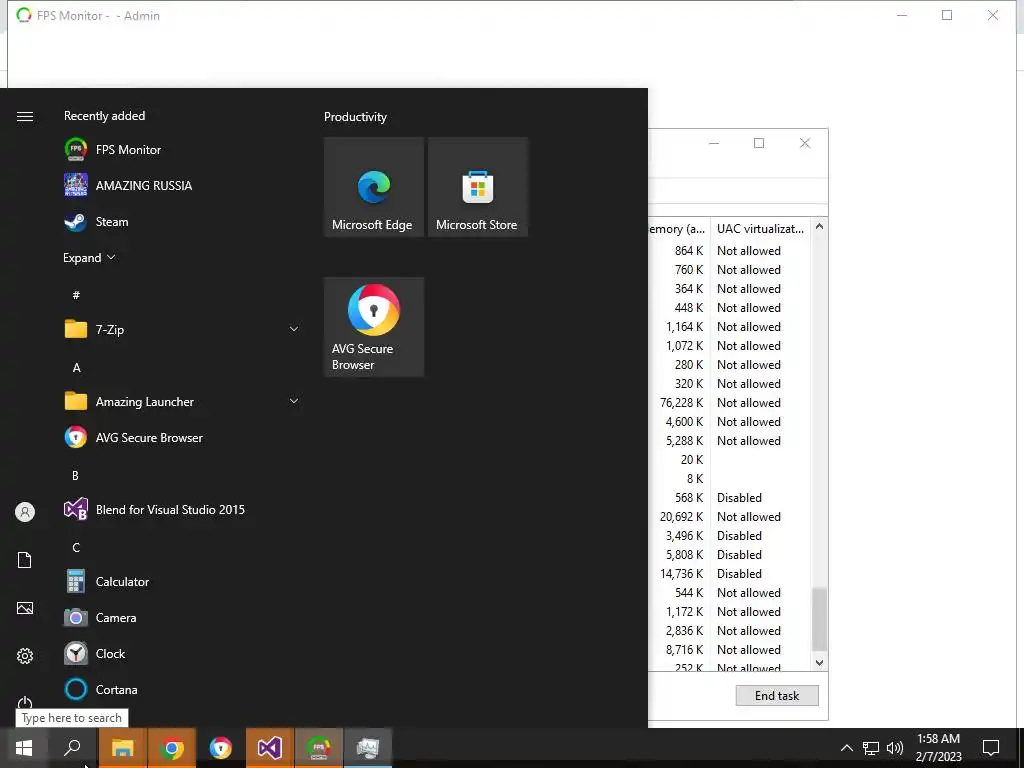Image resolution: width=1024 pixels, height=768 pixels.
Task: Switch to Task Manager on taskbar
Action: tap(368, 748)
